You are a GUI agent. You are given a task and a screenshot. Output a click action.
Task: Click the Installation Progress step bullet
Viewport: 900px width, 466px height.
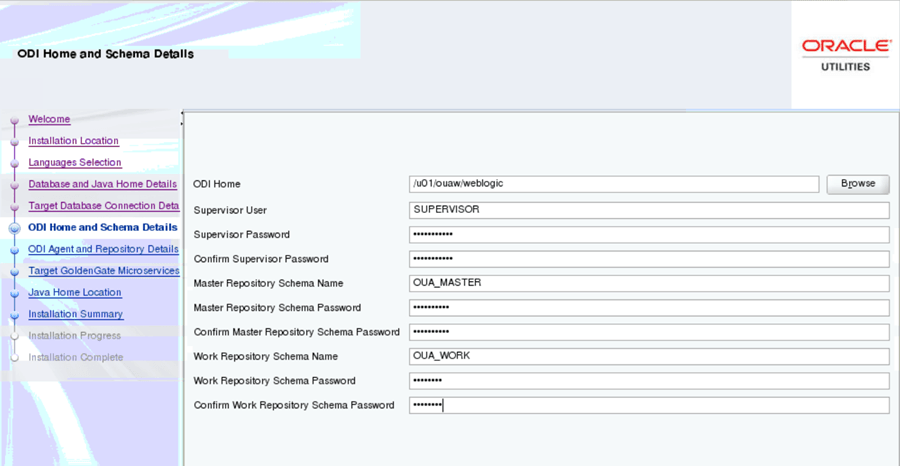click(x=14, y=336)
